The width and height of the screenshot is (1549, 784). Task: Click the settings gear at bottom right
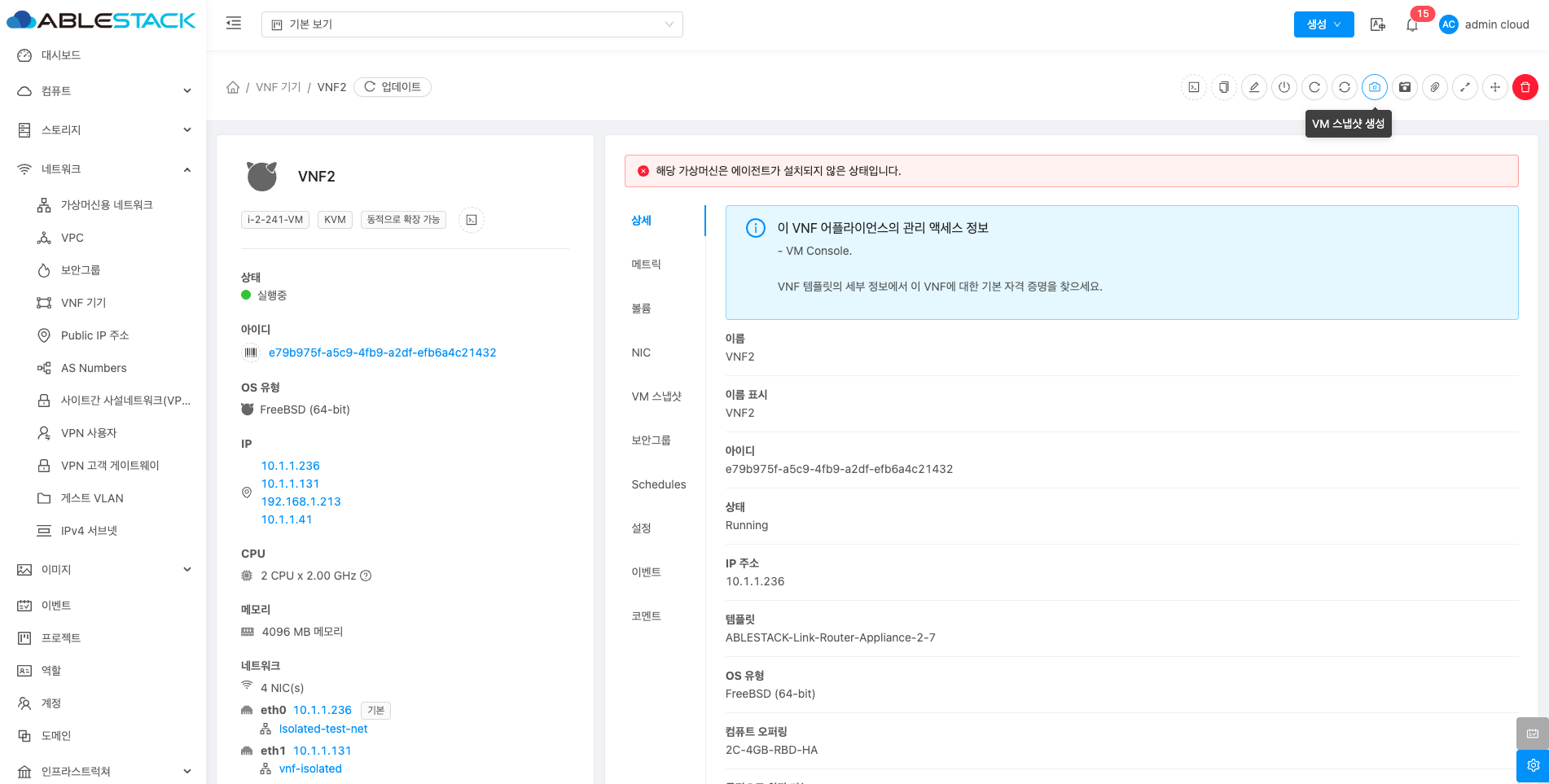pyautogui.click(x=1532, y=765)
